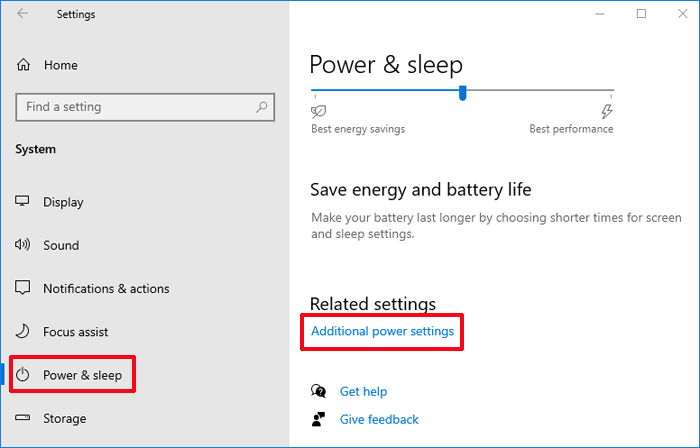Click the Power & sleep power icon
The width and height of the screenshot is (700, 448).
point(23,375)
